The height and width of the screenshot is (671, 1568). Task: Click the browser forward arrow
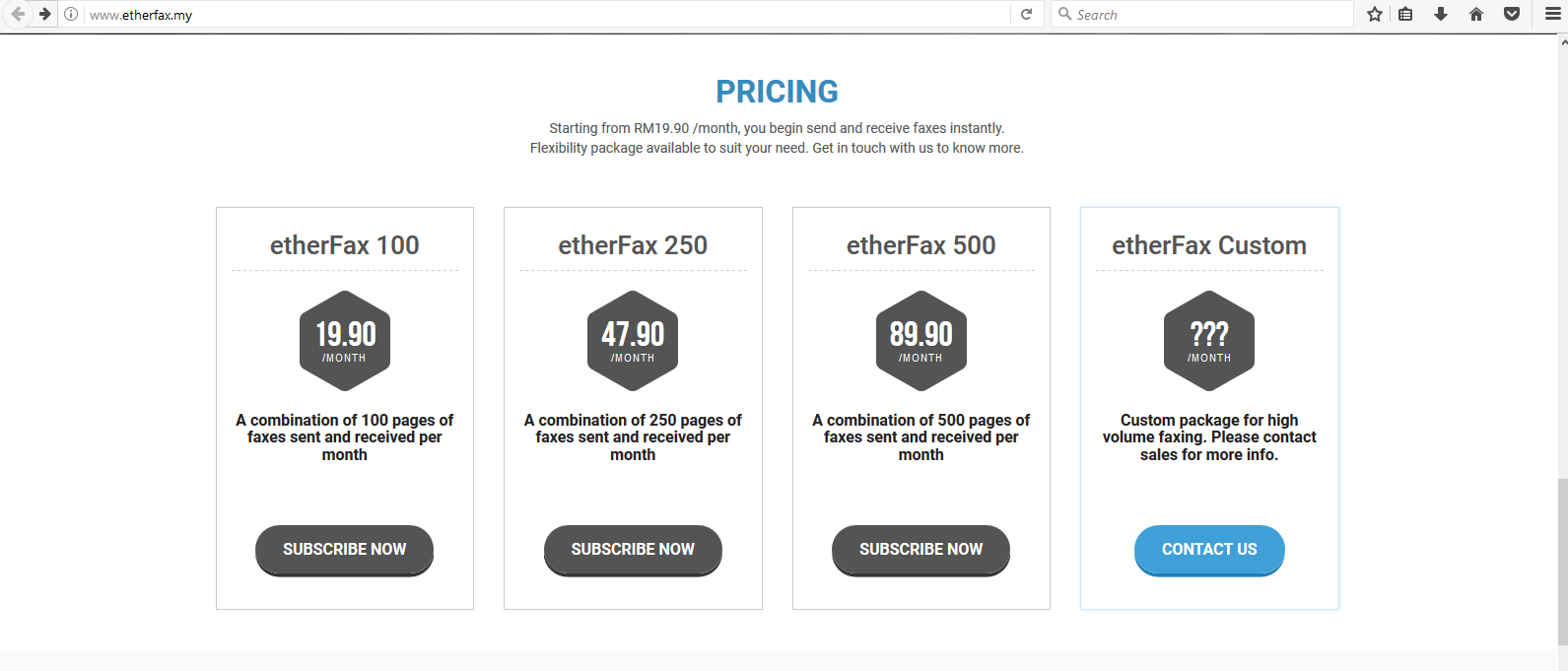coord(44,14)
